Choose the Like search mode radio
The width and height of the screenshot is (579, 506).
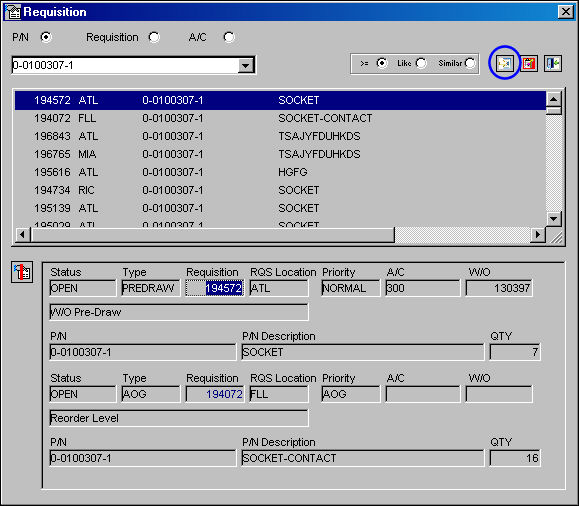coord(421,64)
